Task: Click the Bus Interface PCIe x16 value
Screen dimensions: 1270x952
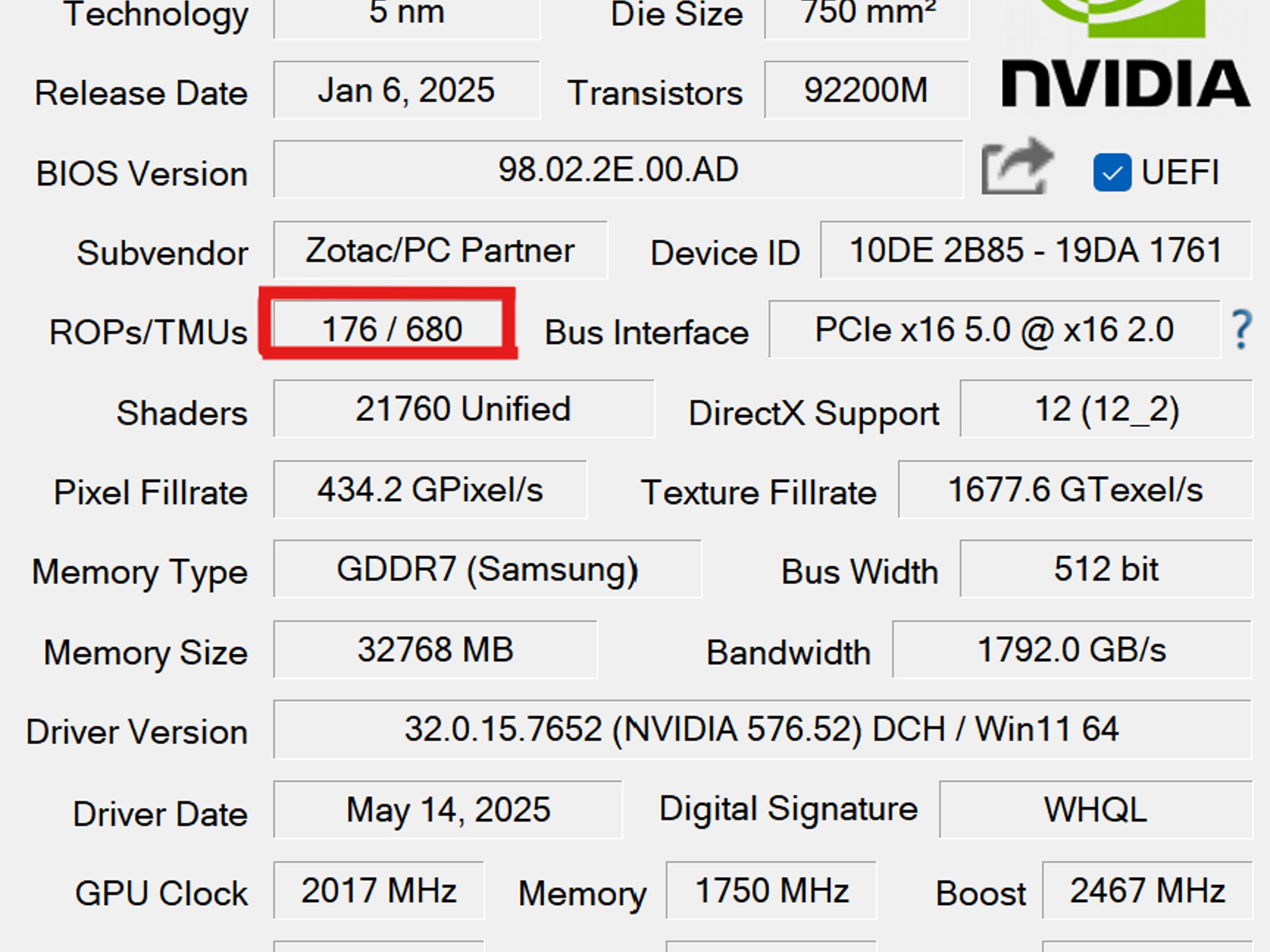Action: tap(994, 330)
